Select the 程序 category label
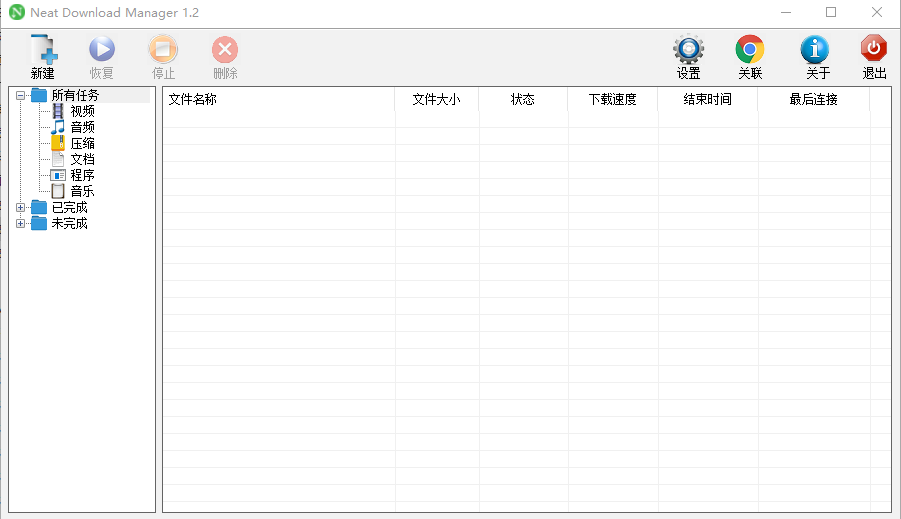The image size is (901, 519). pos(82,175)
